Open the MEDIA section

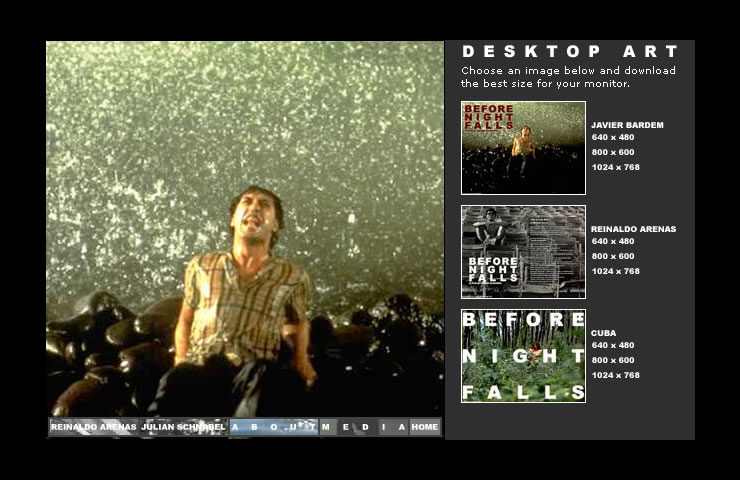pyautogui.click(x=364, y=427)
